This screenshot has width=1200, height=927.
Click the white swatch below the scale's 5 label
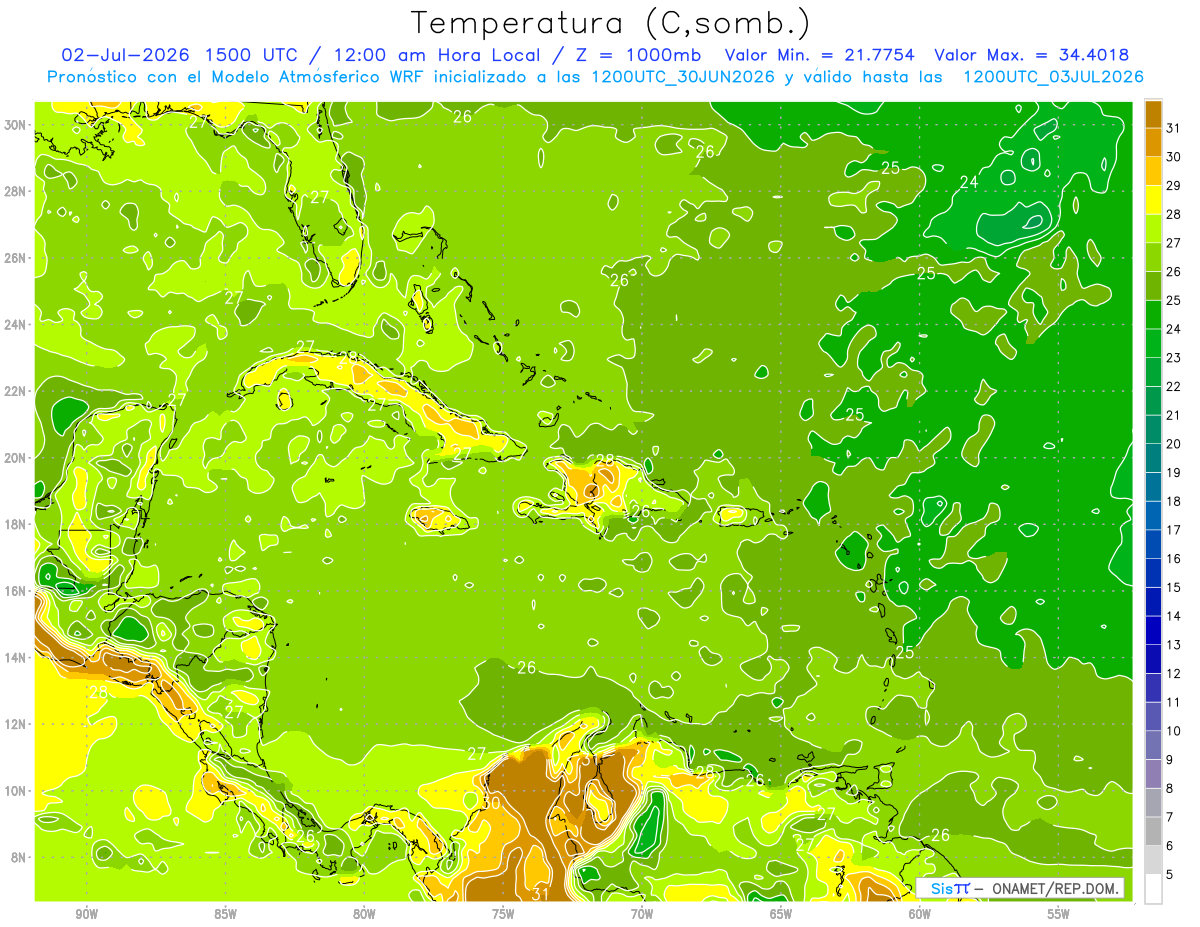pos(1153,889)
